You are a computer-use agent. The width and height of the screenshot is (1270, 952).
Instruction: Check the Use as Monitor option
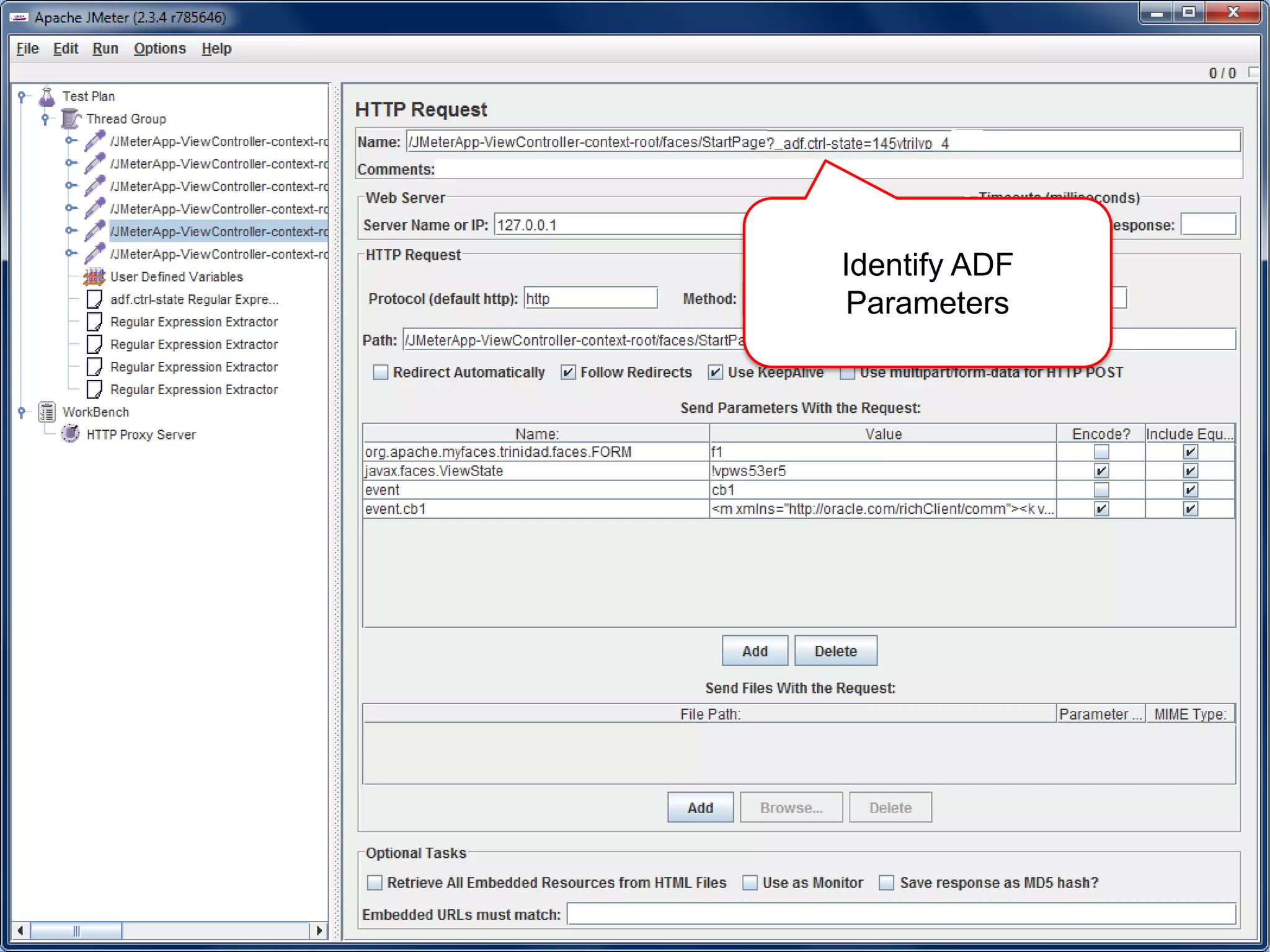tap(750, 883)
